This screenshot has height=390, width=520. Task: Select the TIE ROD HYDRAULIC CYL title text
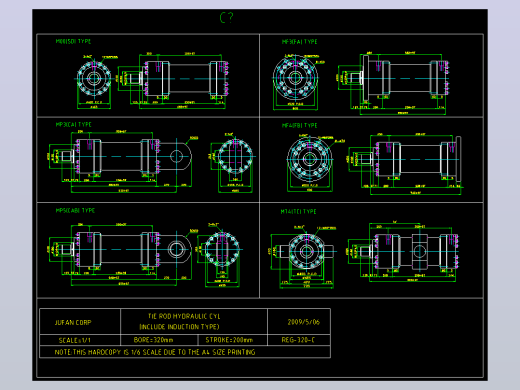(x=184, y=316)
